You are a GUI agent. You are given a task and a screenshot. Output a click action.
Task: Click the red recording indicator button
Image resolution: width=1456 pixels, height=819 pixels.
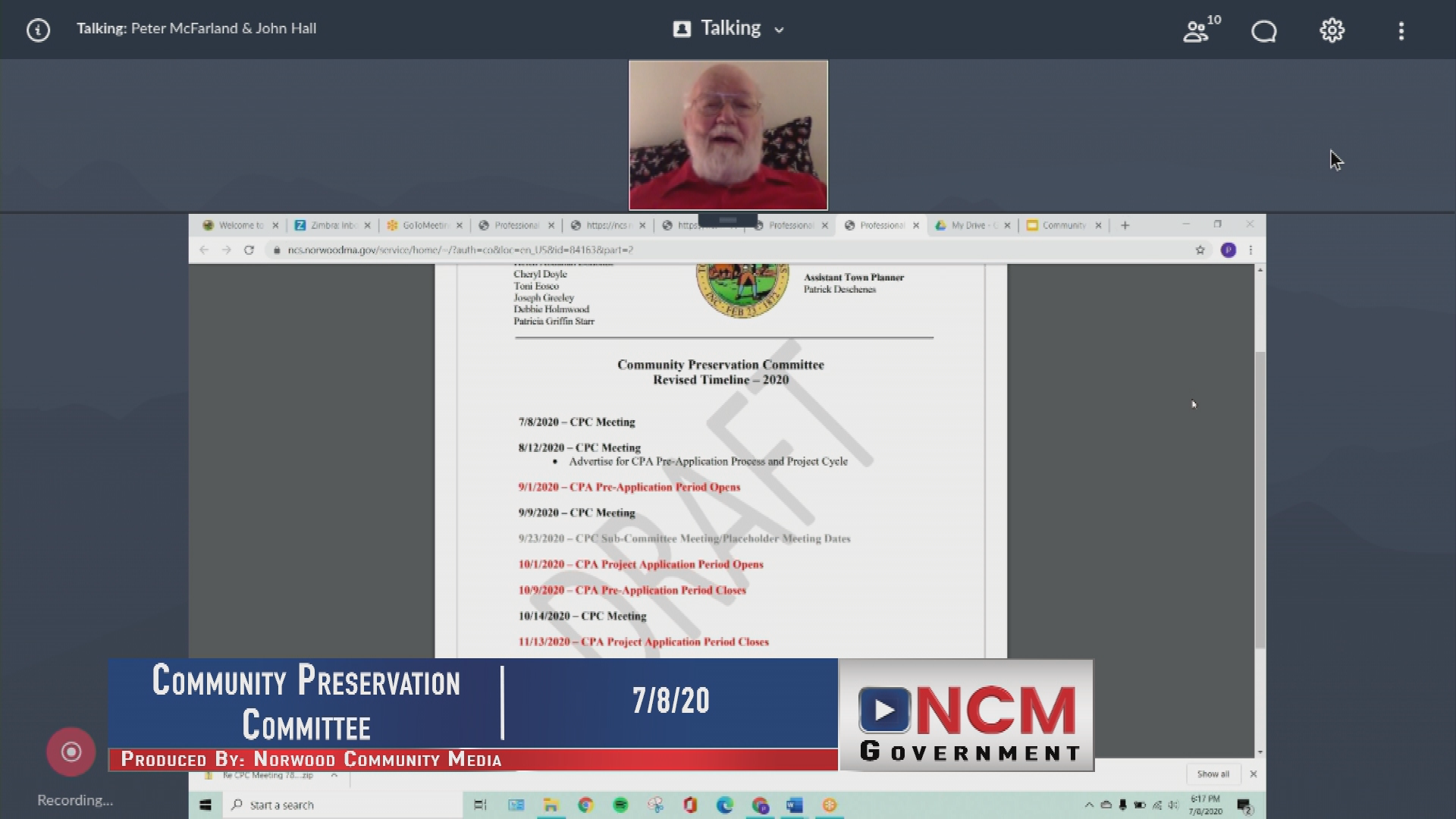(x=71, y=752)
